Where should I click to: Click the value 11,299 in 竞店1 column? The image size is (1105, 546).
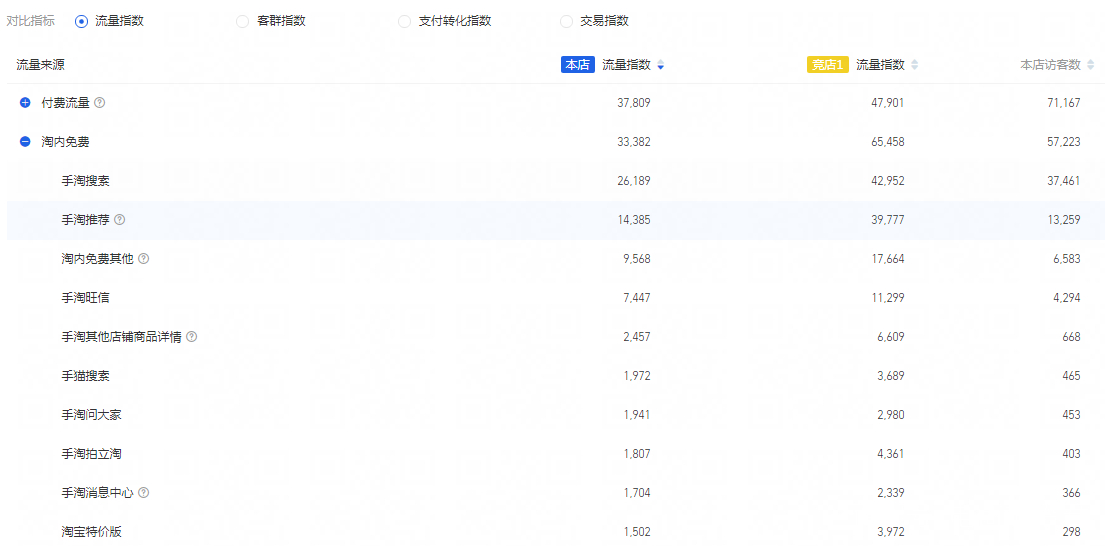(888, 298)
